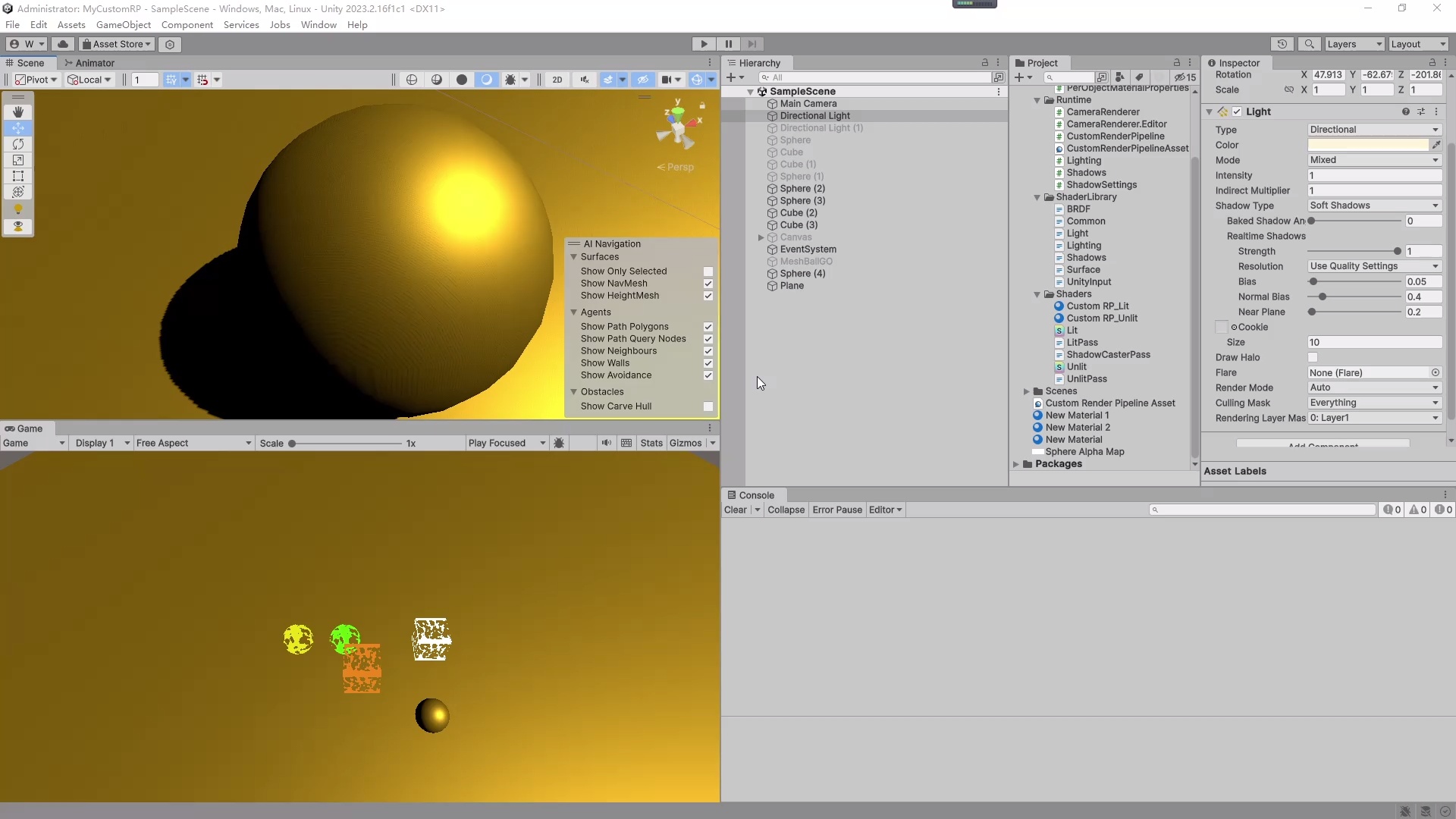
Task: Open the GameObject menu
Action: (123, 25)
